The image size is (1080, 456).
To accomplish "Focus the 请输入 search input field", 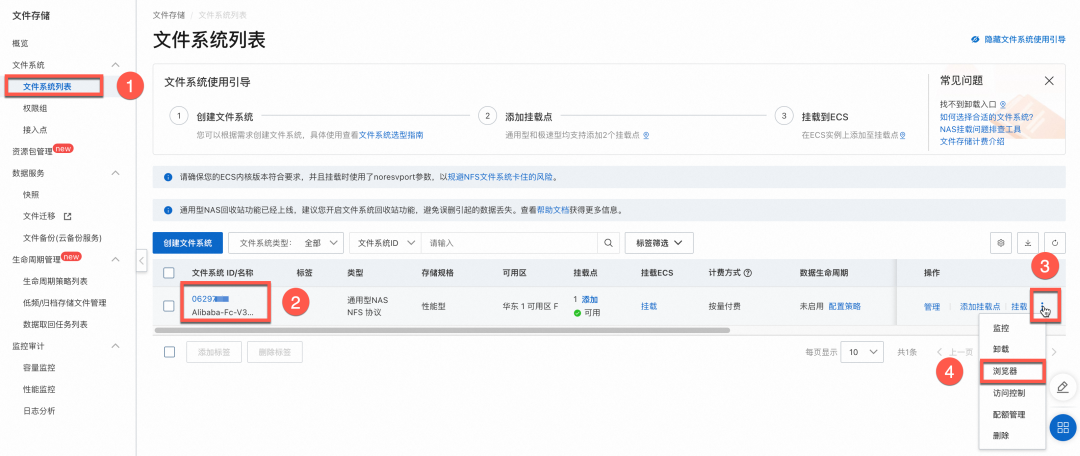I will [510, 243].
